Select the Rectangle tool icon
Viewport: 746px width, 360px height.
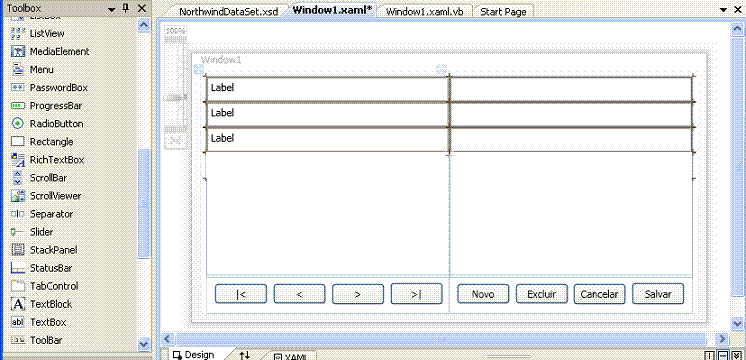coord(18,142)
